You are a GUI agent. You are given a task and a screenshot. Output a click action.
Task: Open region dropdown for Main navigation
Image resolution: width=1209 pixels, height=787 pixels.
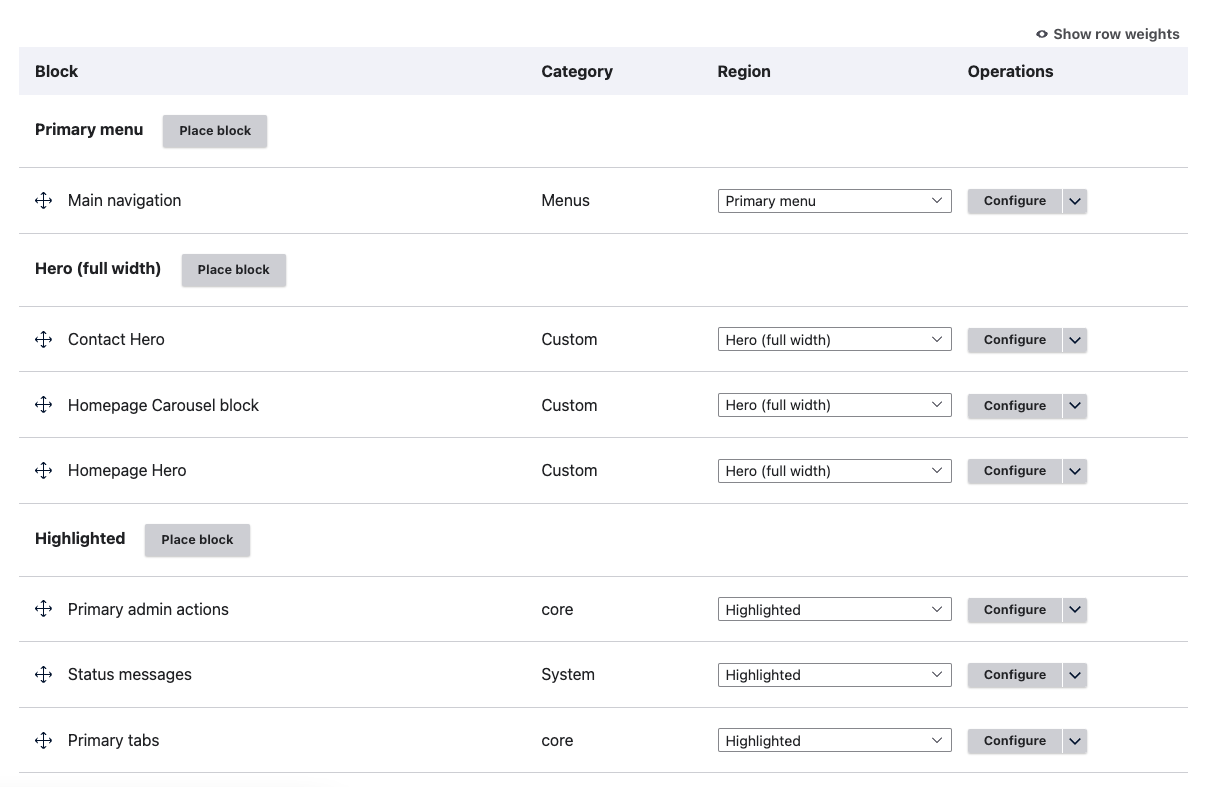pyautogui.click(x=834, y=201)
